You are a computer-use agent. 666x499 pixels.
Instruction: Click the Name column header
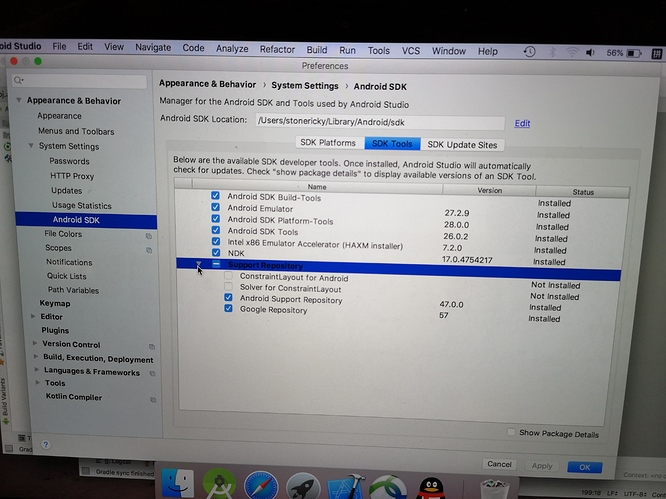point(317,186)
